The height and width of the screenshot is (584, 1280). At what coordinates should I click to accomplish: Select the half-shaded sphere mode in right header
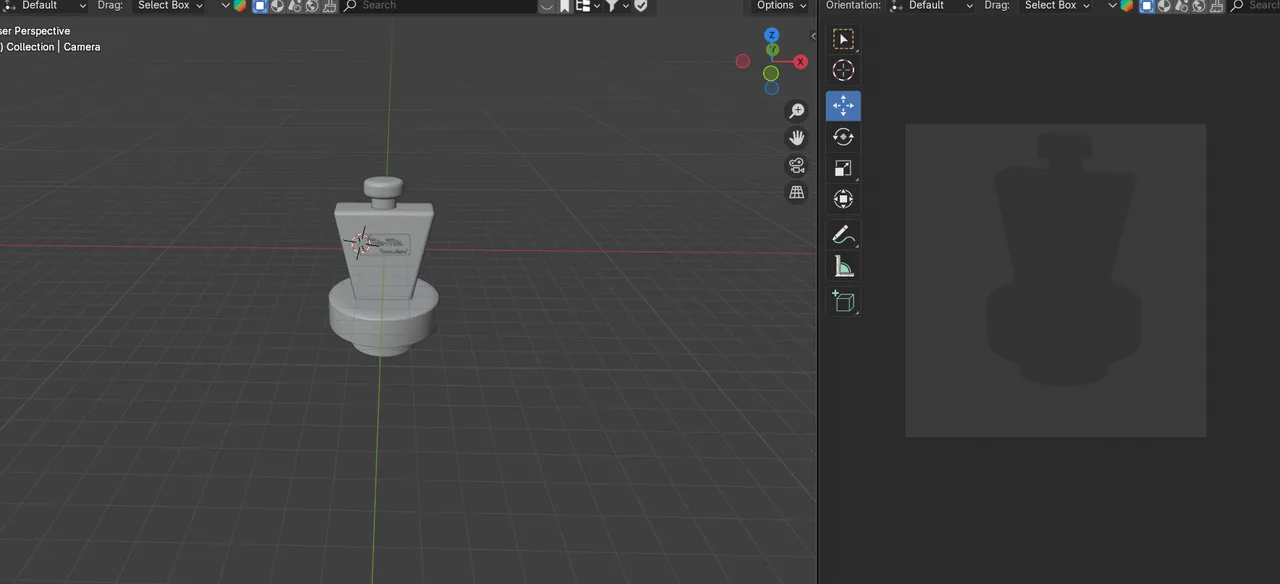(x=1164, y=5)
